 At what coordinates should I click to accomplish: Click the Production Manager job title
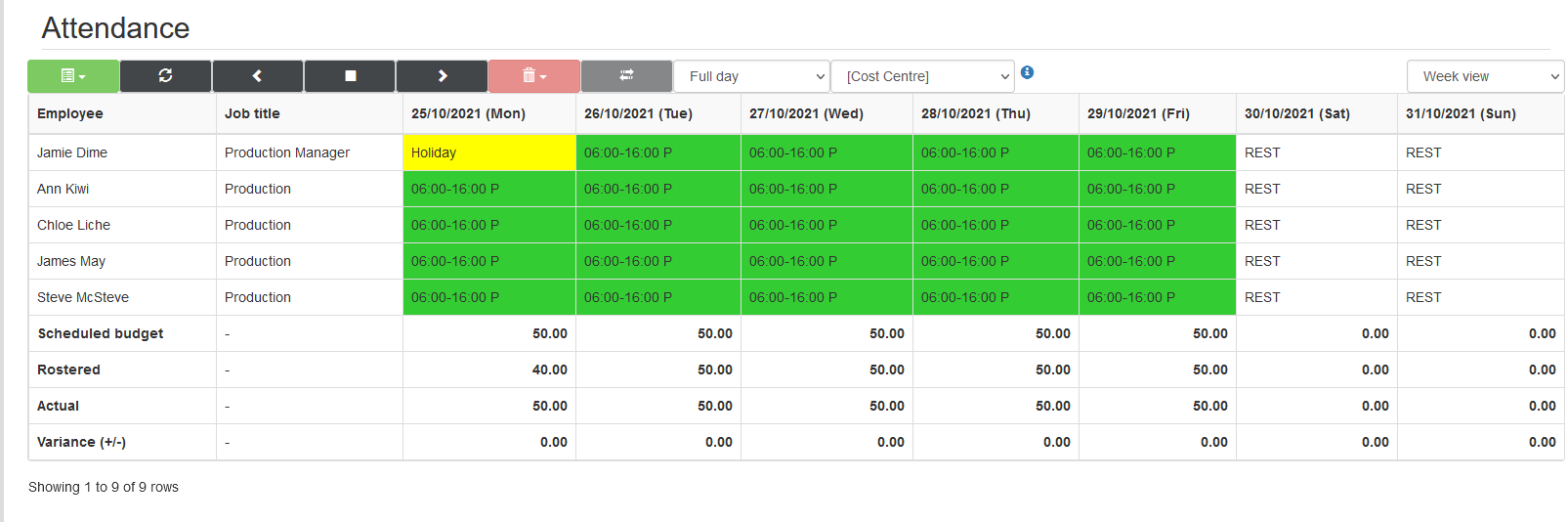(287, 152)
